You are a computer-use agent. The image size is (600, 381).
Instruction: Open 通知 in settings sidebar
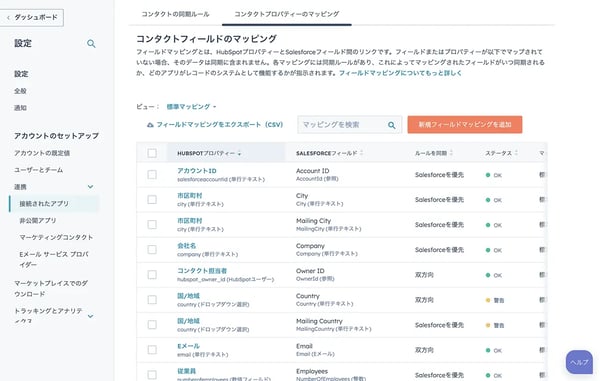(20, 108)
